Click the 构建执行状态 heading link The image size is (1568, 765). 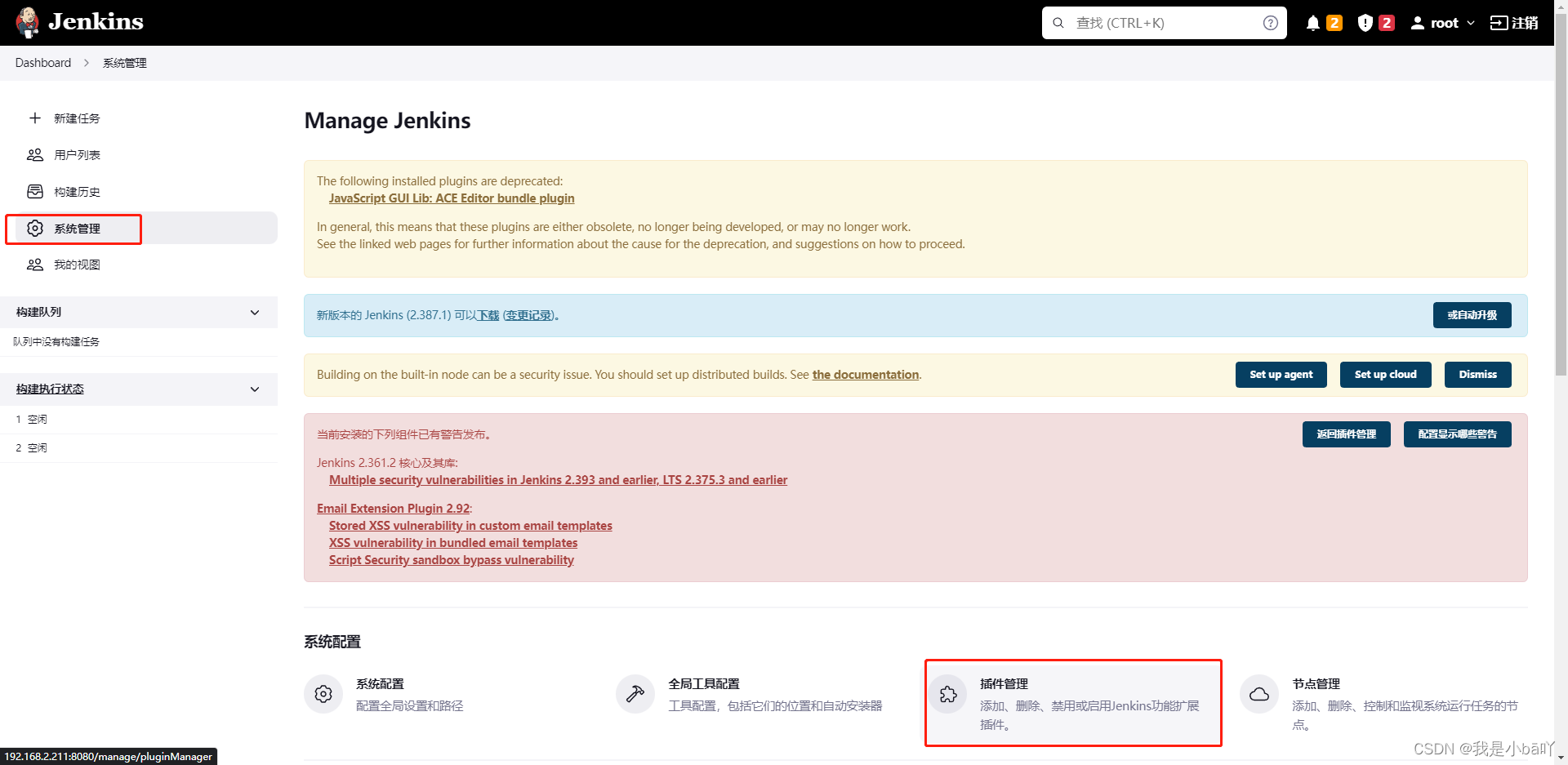50,389
